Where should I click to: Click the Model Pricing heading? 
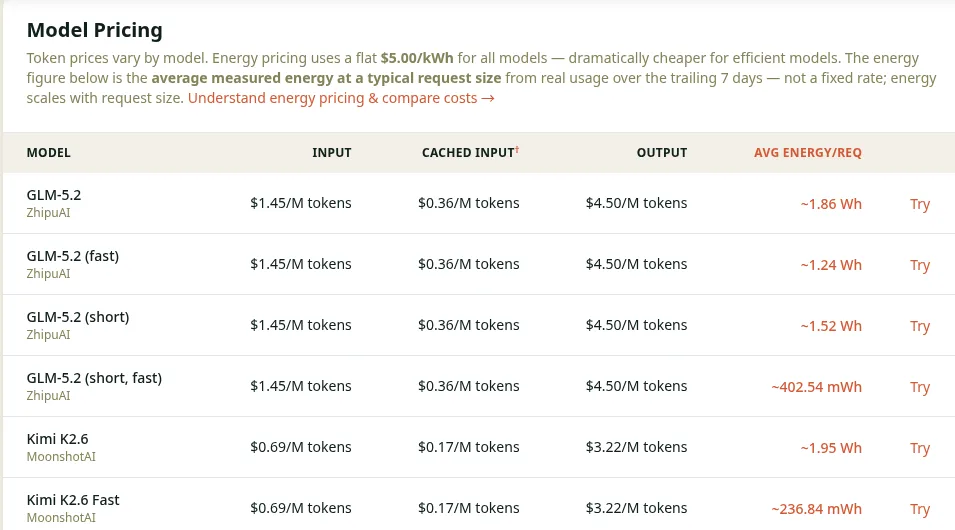pos(94,30)
